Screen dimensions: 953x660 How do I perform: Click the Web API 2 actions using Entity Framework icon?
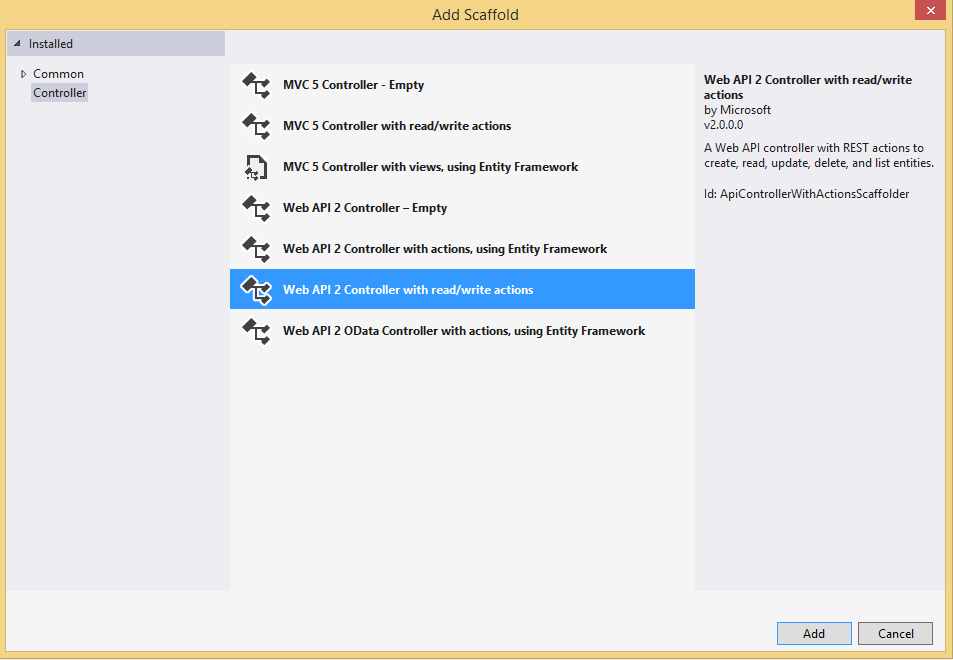(x=256, y=249)
